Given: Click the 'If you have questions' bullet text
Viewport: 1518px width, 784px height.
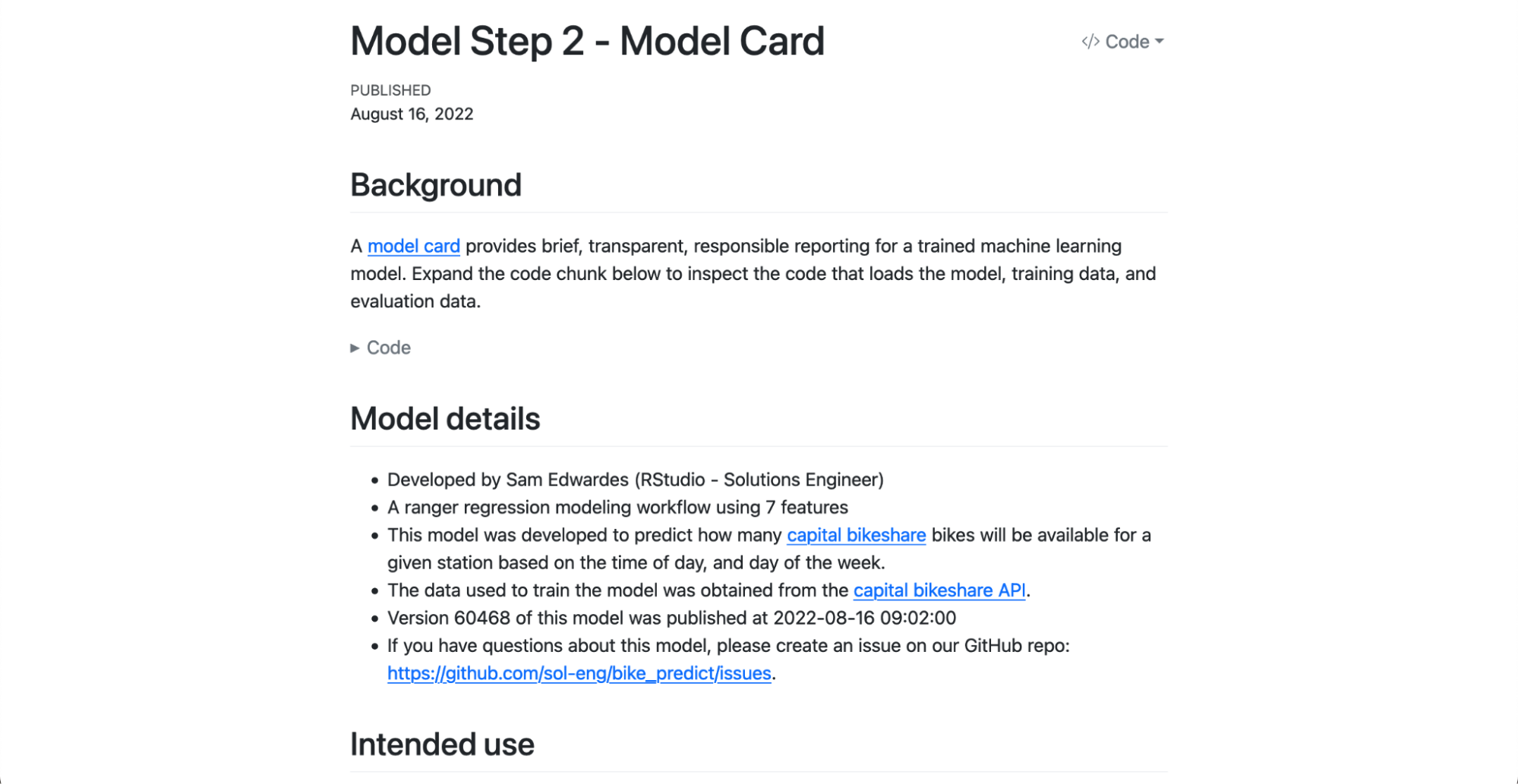Looking at the screenshot, I should pos(727,646).
